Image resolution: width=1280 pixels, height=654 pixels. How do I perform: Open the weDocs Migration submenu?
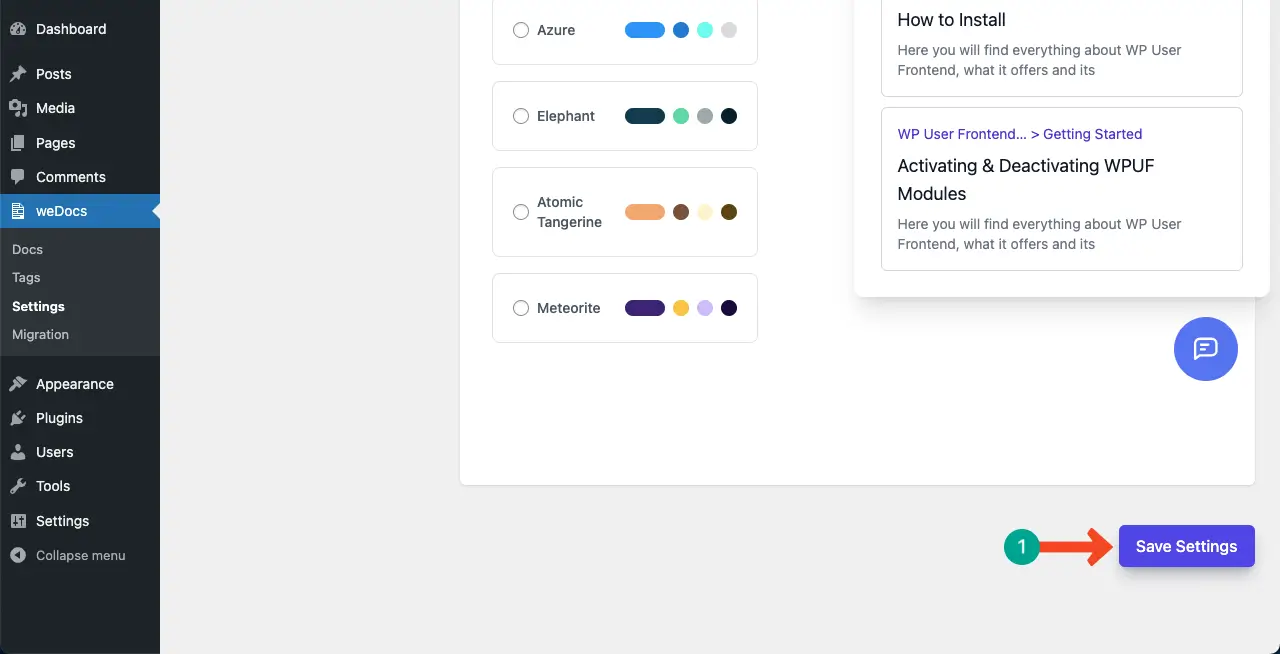click(x=40, y=334)
